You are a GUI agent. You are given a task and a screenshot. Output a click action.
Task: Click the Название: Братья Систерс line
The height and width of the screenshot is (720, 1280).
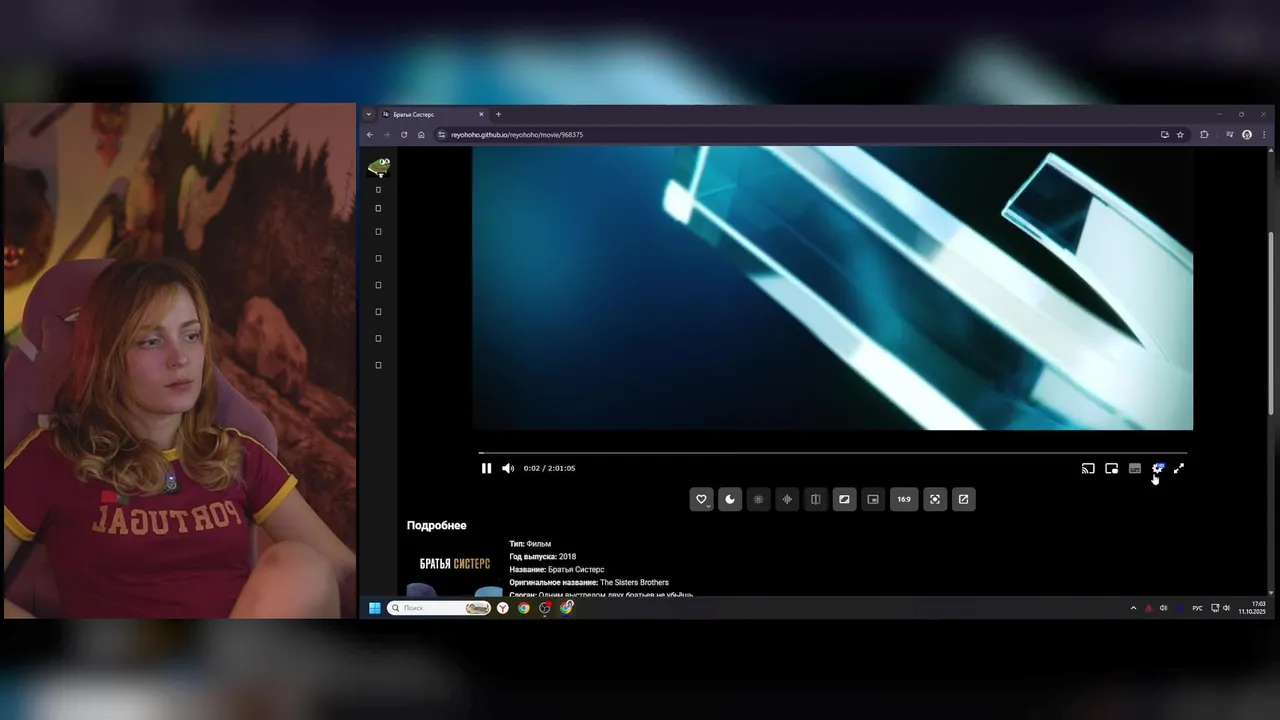point(557,570)
